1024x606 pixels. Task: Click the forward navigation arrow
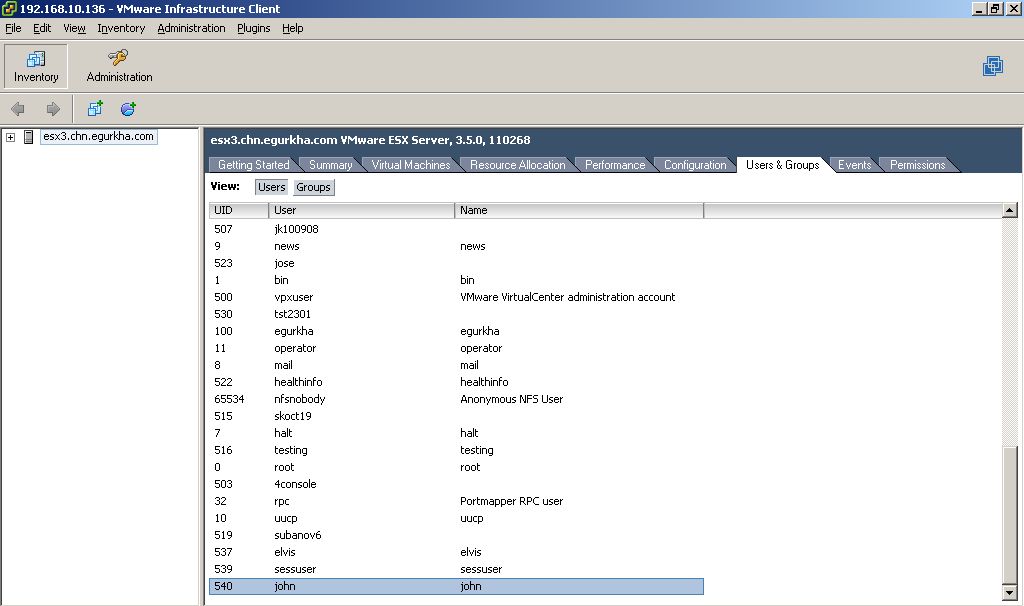53,109
